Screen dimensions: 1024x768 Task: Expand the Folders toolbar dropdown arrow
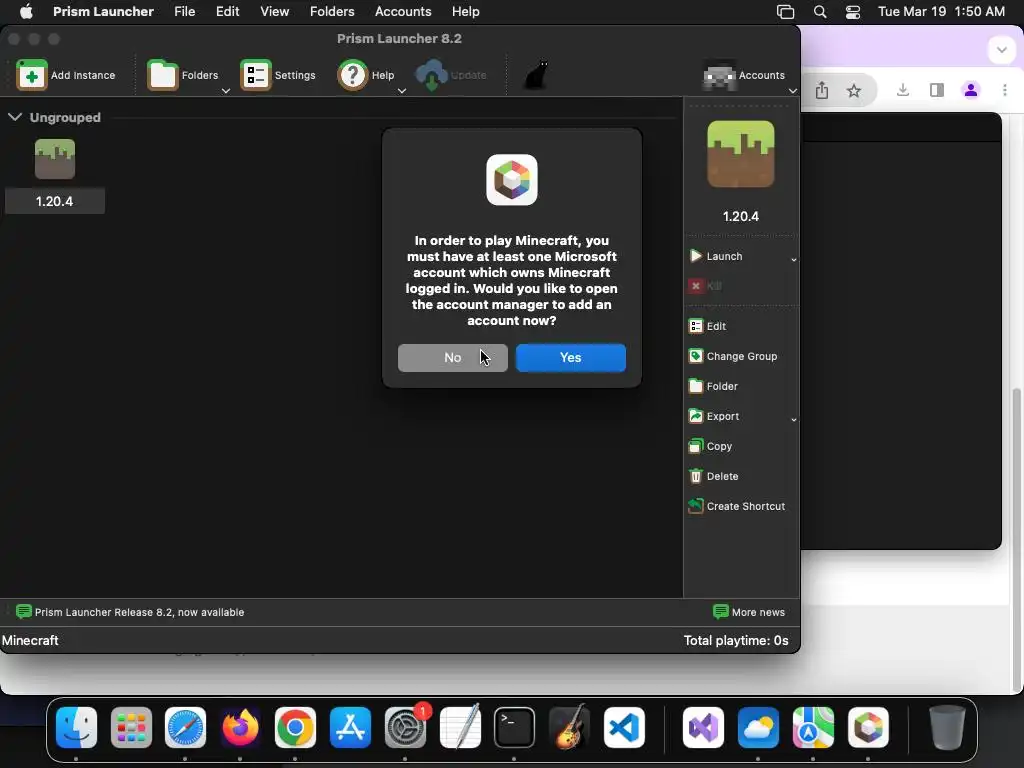coord(226,91)
